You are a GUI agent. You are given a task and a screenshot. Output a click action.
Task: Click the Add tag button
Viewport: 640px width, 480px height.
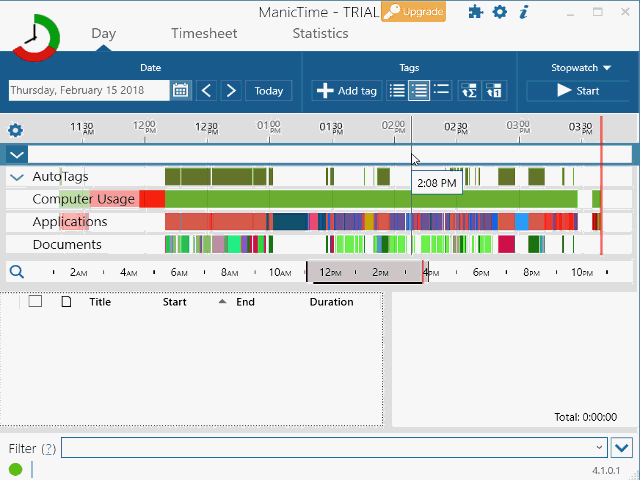point(347,90)
